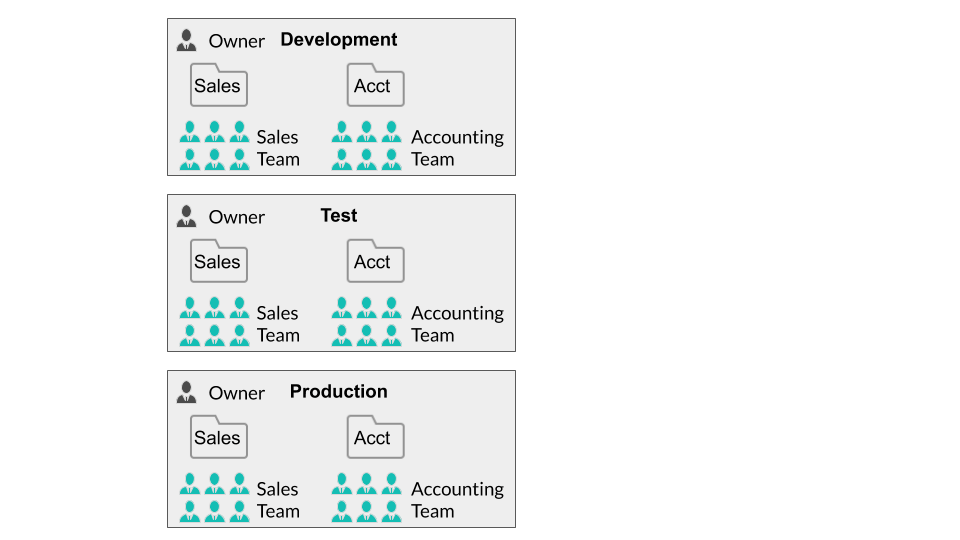Open the Sales folder in Test
This screenshot has height=540, width=960.
click(218, 262)
